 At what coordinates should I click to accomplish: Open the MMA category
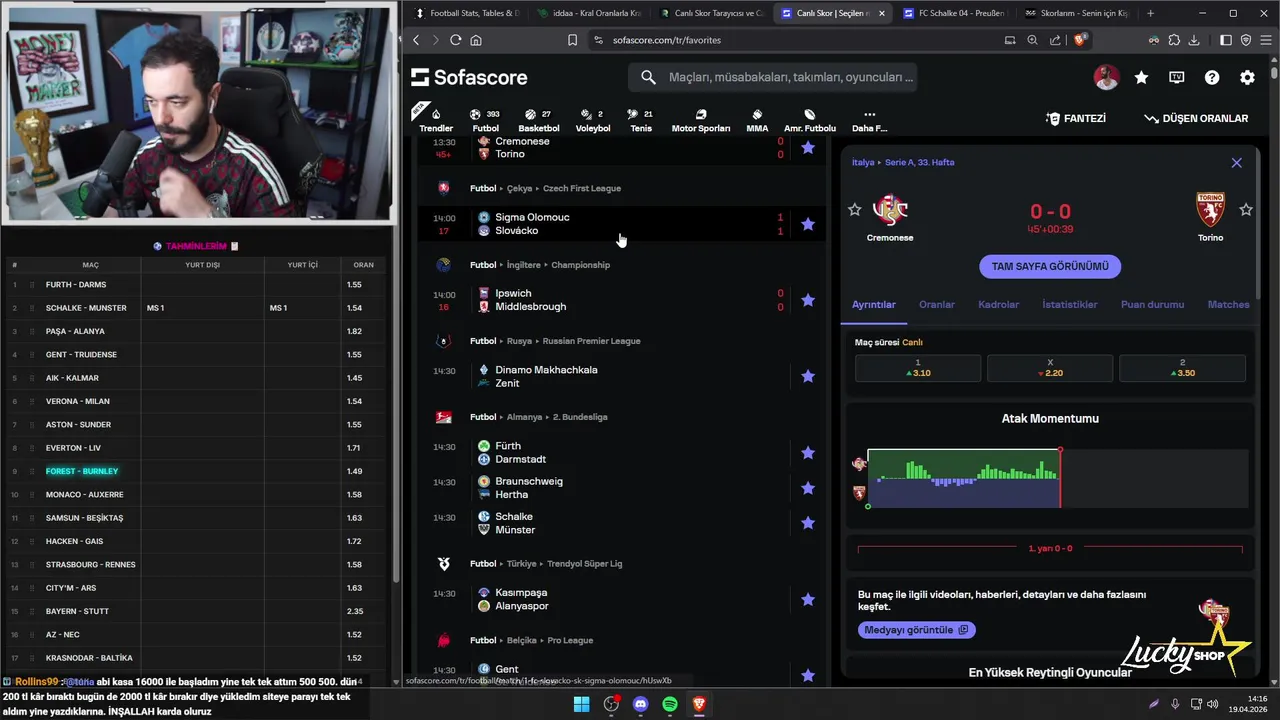point(757,120)
